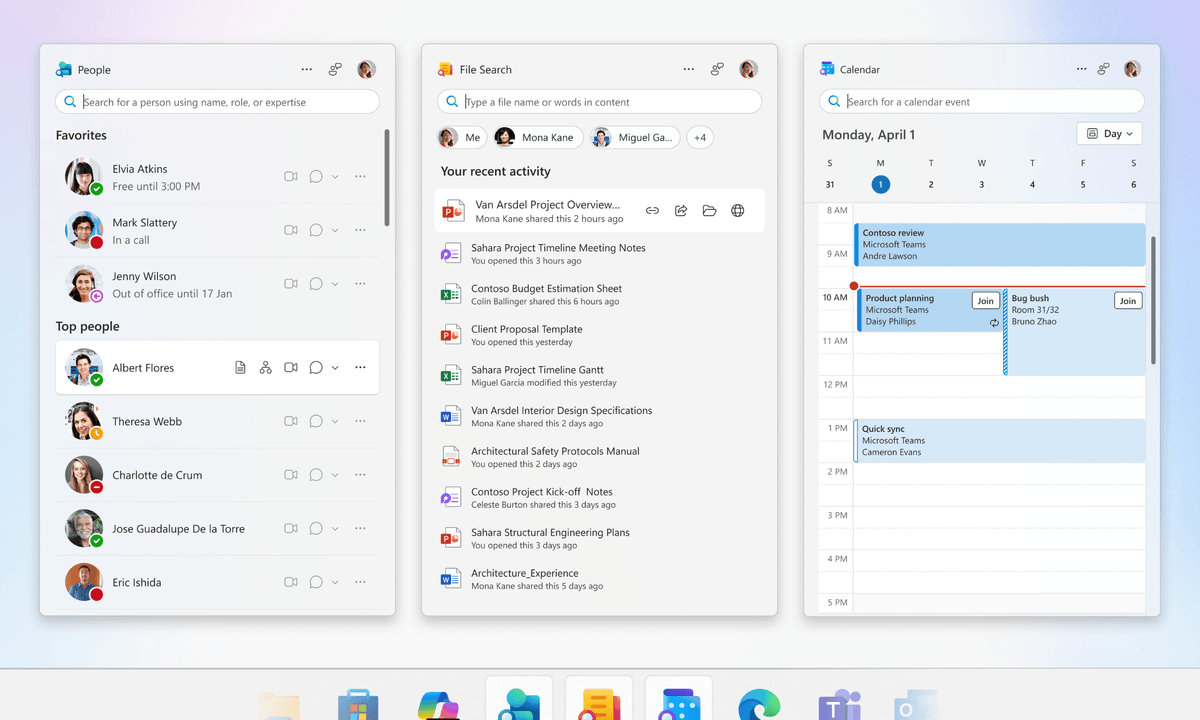Image resolution: width=1200 pixels, height=720 pixels.
Task: Open Van Arsdel Project Overview in browser
Action: coord(738,210)
